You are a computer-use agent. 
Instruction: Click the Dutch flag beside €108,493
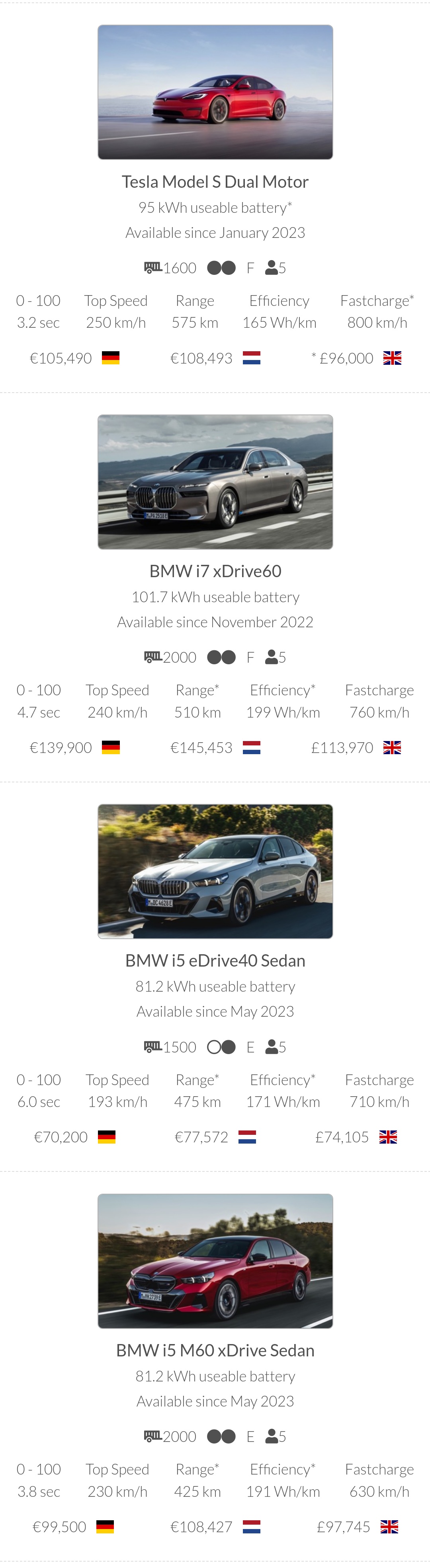(x=252, y=358)
